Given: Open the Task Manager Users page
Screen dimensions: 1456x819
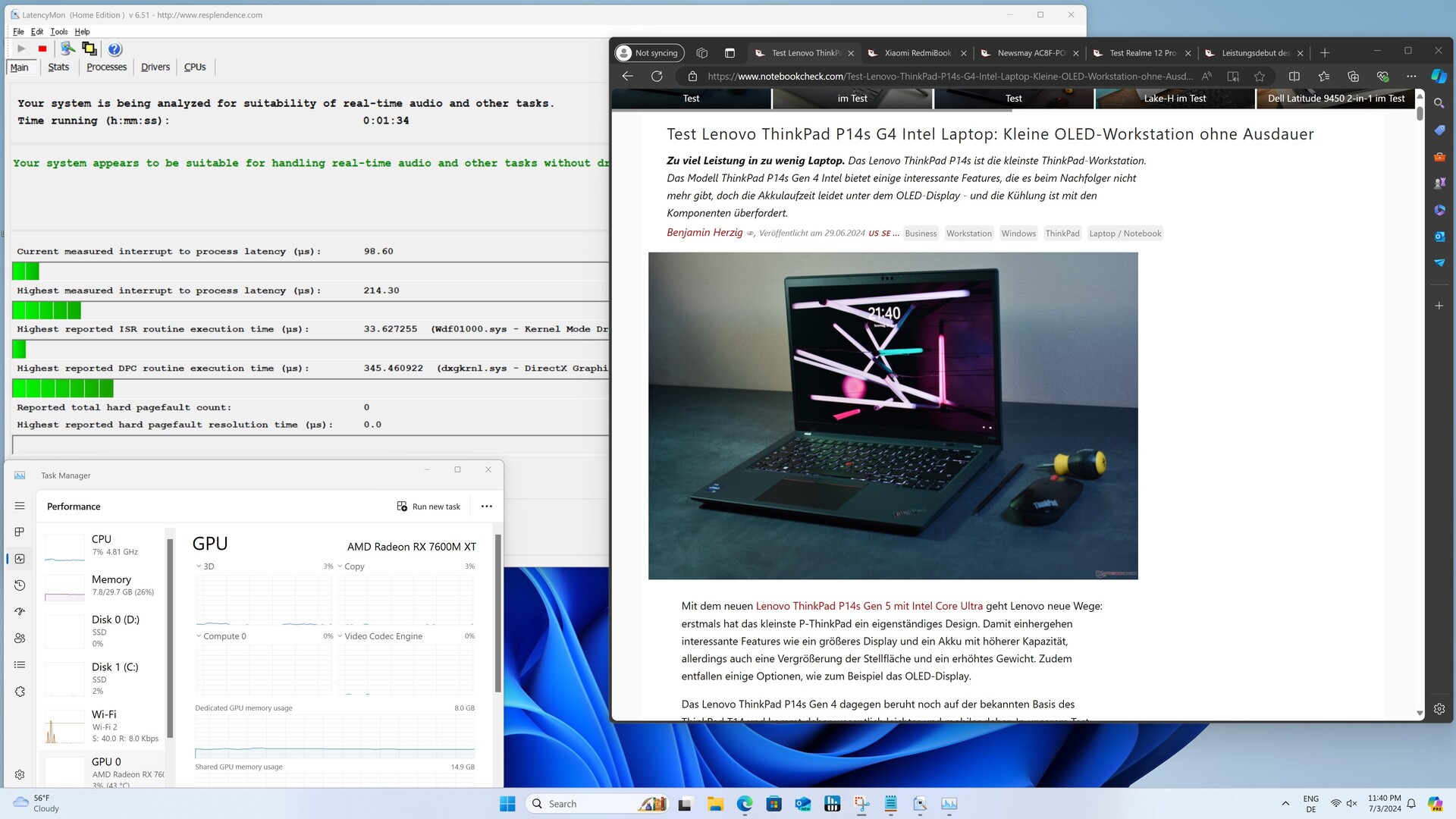Looking at the screenshot, I should click(x=20, y=639).
